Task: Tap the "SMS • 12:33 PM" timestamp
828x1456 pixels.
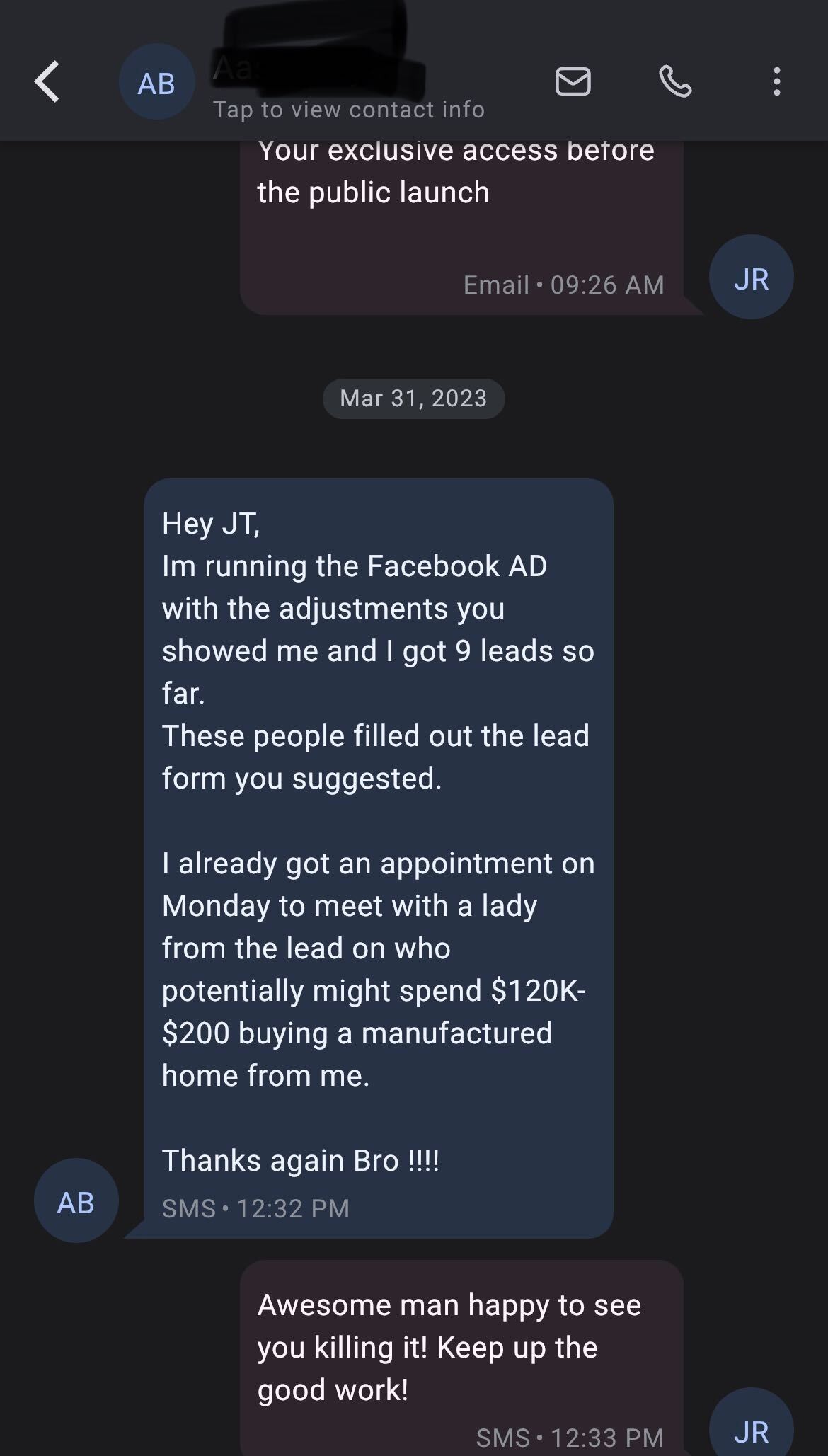Action: click(570, 1438)
